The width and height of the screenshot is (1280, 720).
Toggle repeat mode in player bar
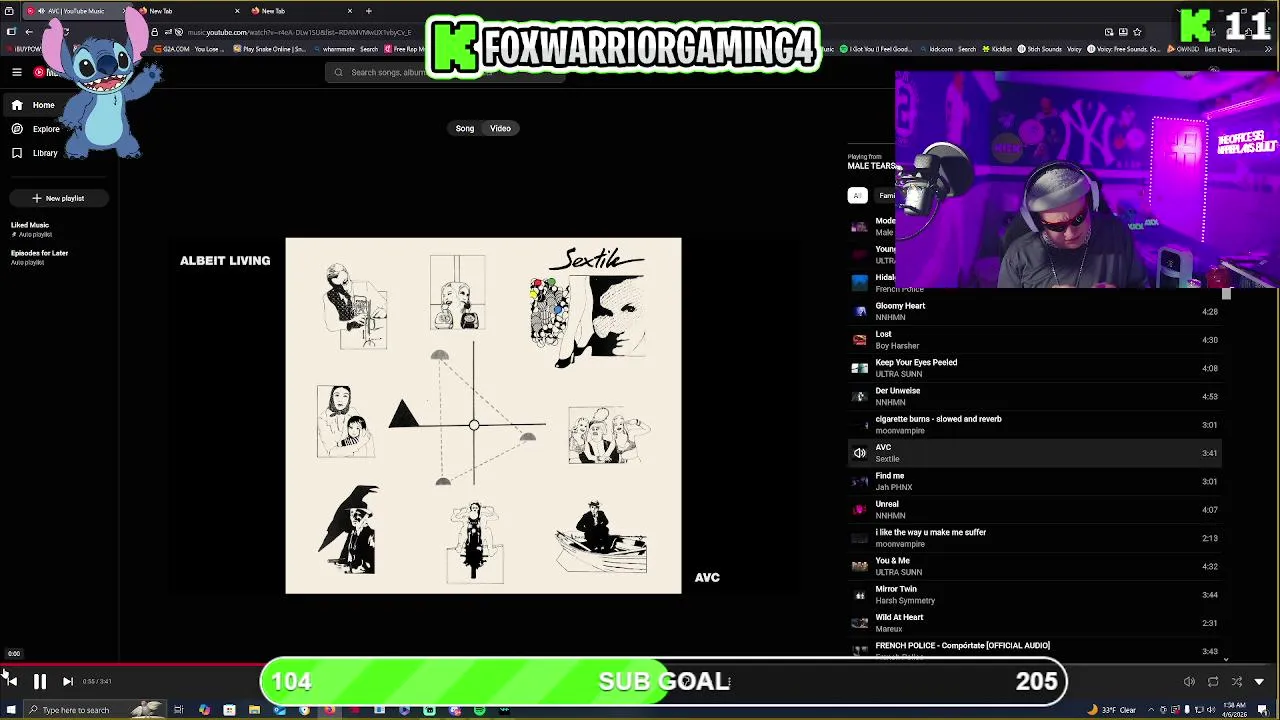1213,682
